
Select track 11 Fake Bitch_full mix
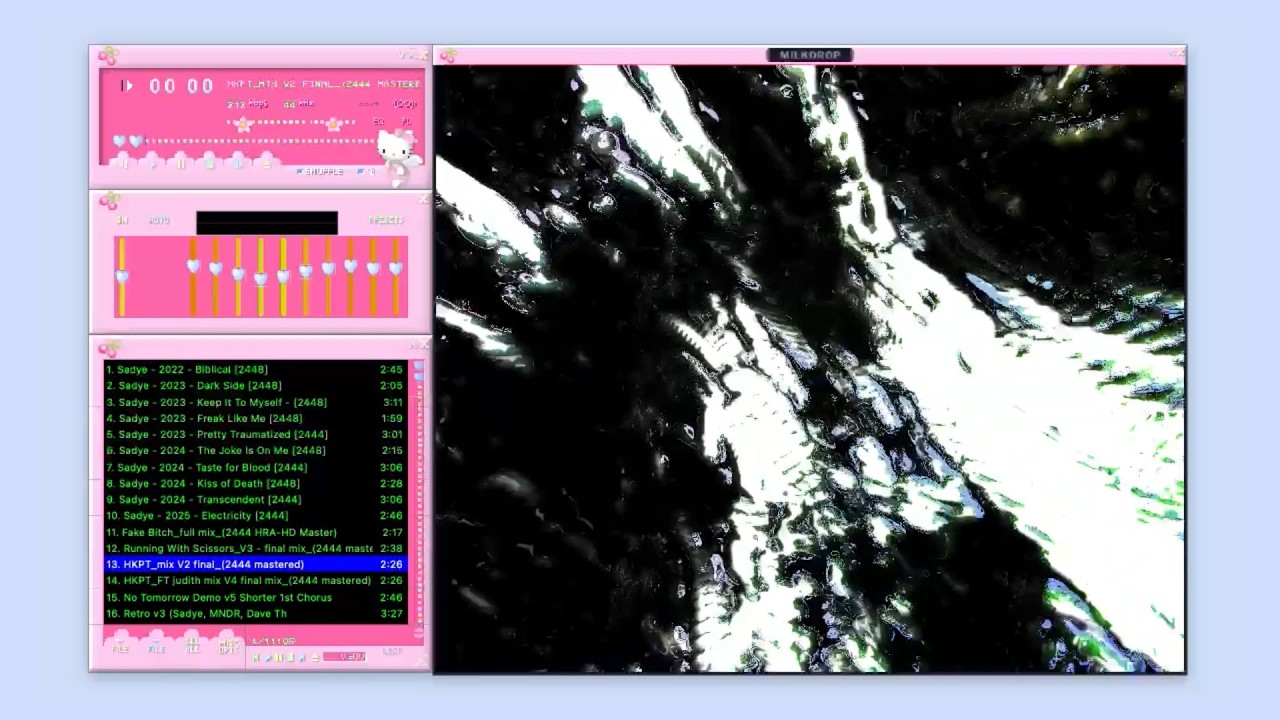click(255, 532)
